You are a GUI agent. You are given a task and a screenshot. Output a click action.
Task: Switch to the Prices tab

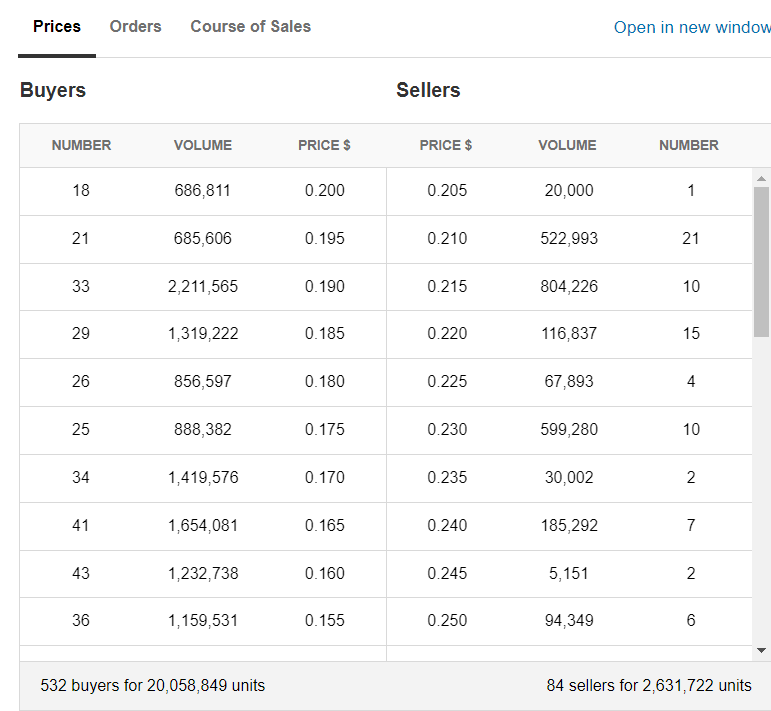tap(57, 27)
